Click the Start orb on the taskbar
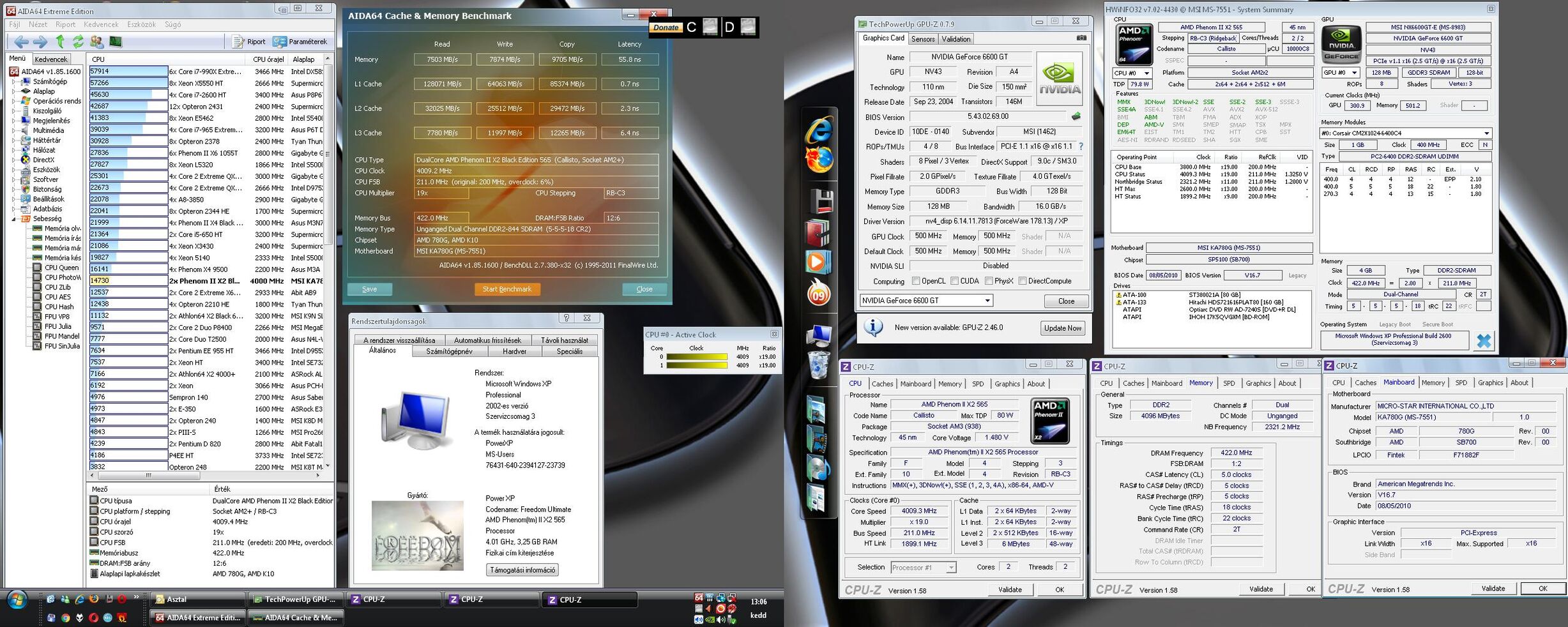This screenshot has height=627, width=1568. (17, 601)
